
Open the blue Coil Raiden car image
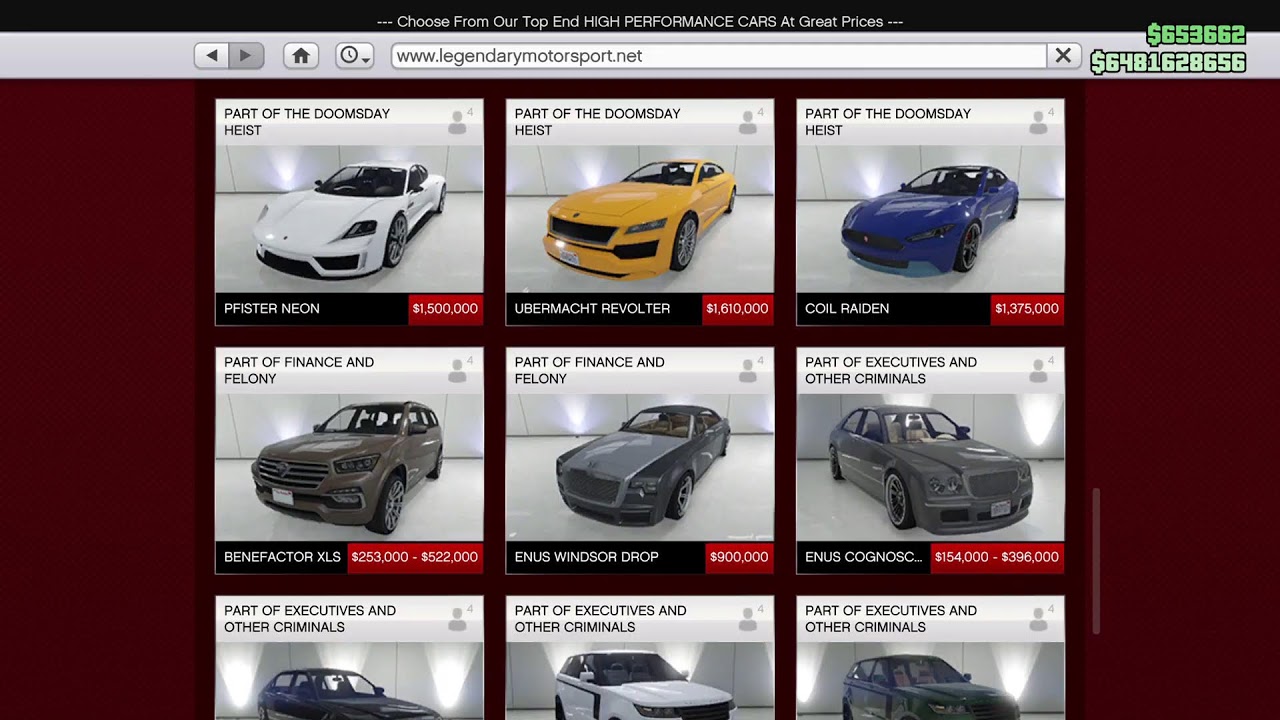(x=930, y=219)
